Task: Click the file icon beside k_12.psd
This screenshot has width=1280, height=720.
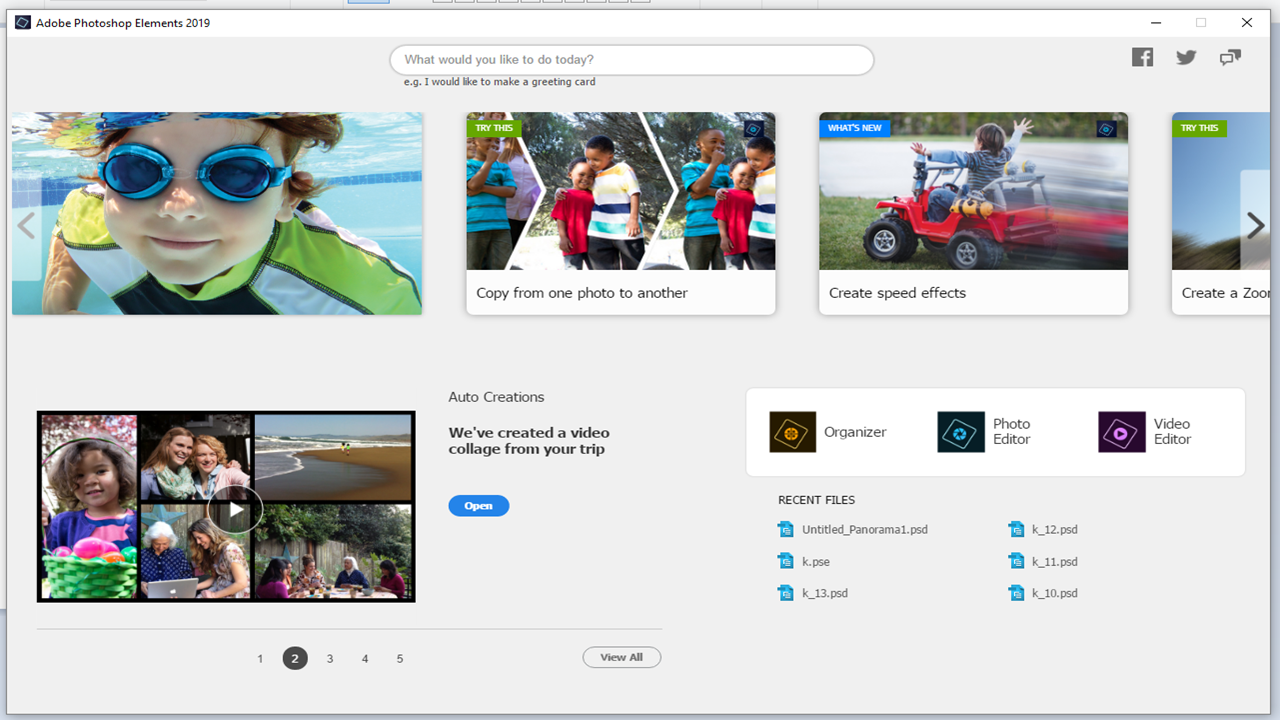Action: (x=1015, y=529)
